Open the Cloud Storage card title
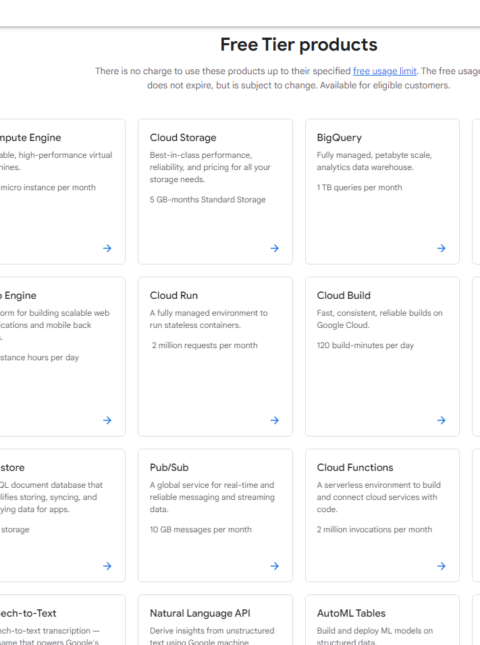Screen dimensions: 480x645 tap(183, 137)
